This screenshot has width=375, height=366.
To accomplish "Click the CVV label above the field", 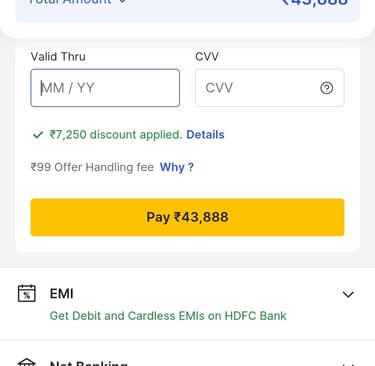I will 207,57.
